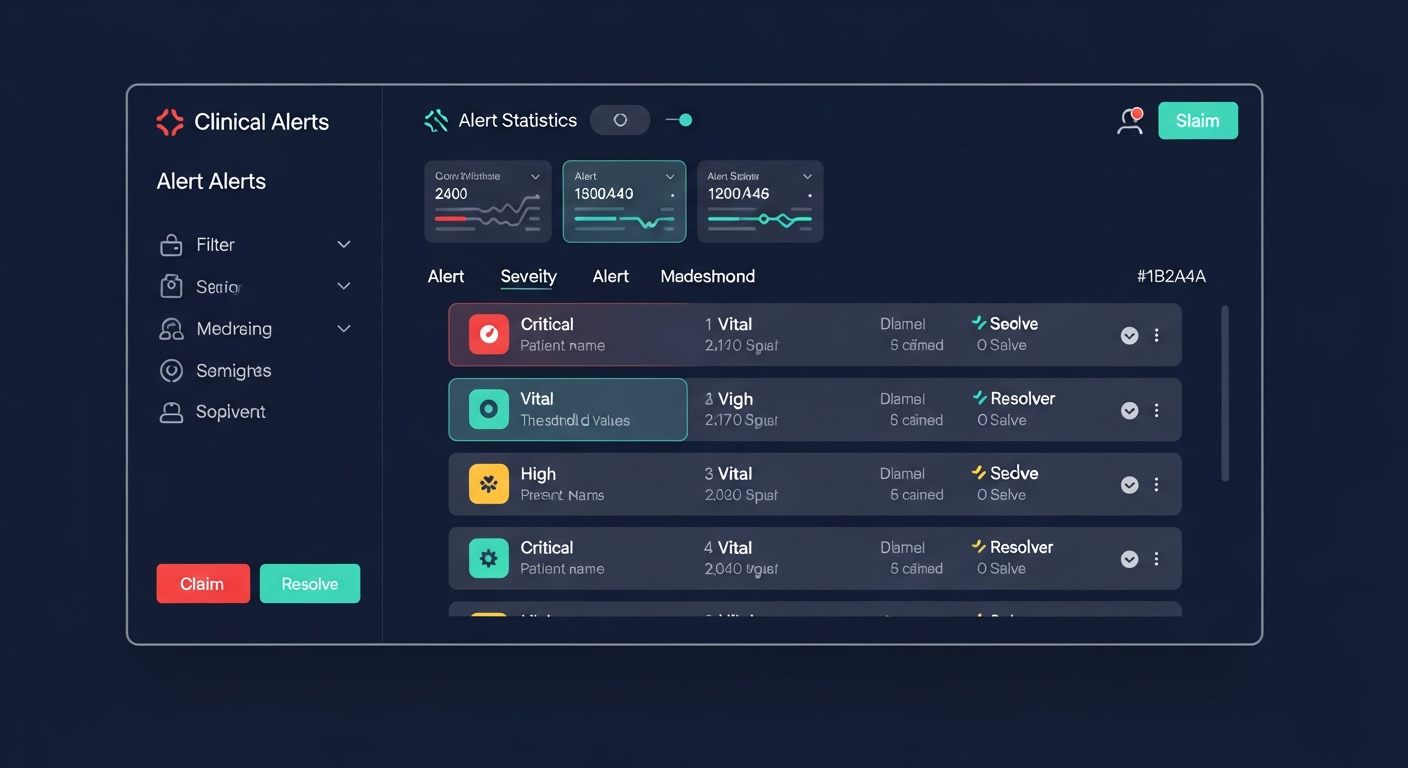1408x768 pixels.
Task: Click the red Critical alert icon
Action: (488, 334)
